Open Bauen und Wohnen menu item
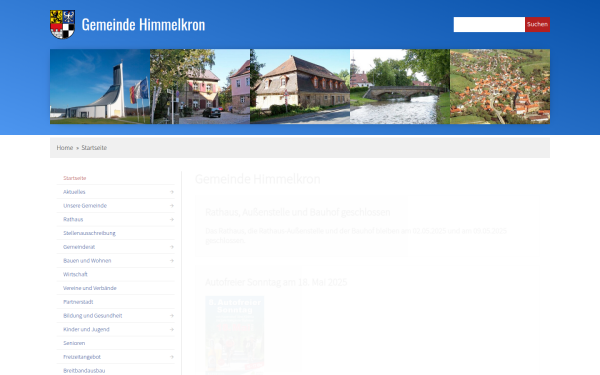 pos(87,261)
